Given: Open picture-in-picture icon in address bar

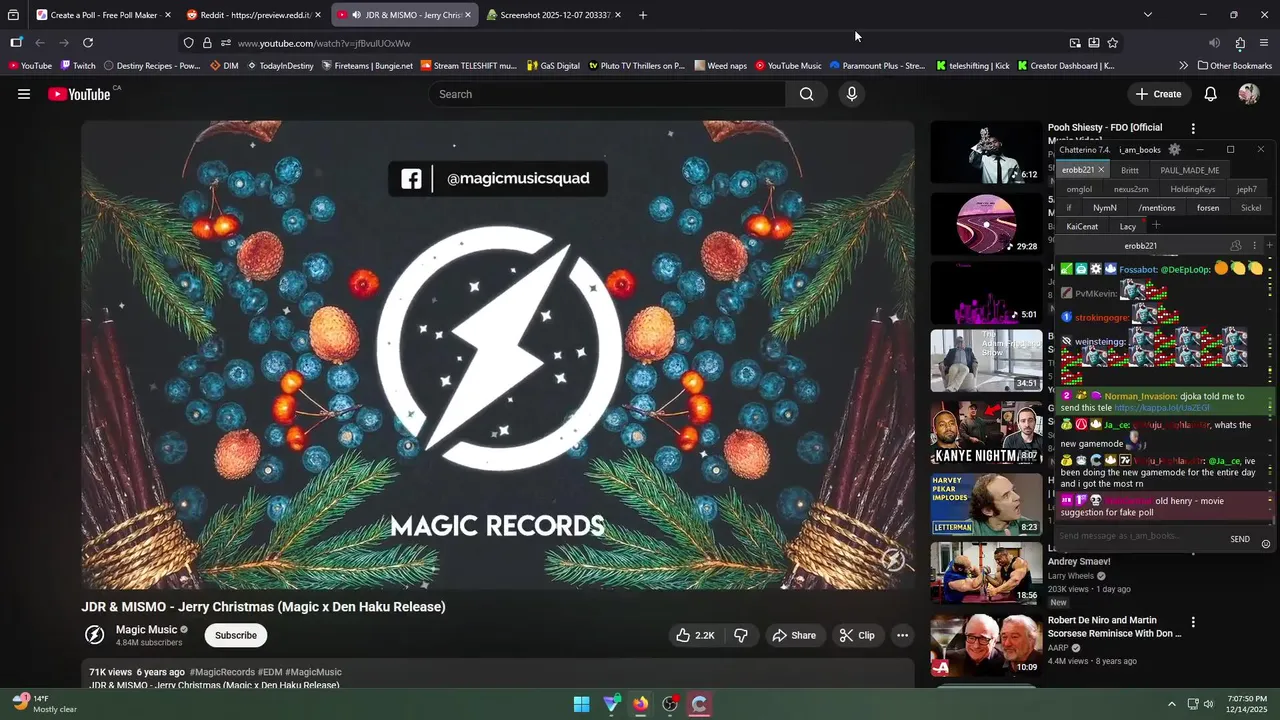Looking at the screenshot, I should click(x=1075, y=43).
